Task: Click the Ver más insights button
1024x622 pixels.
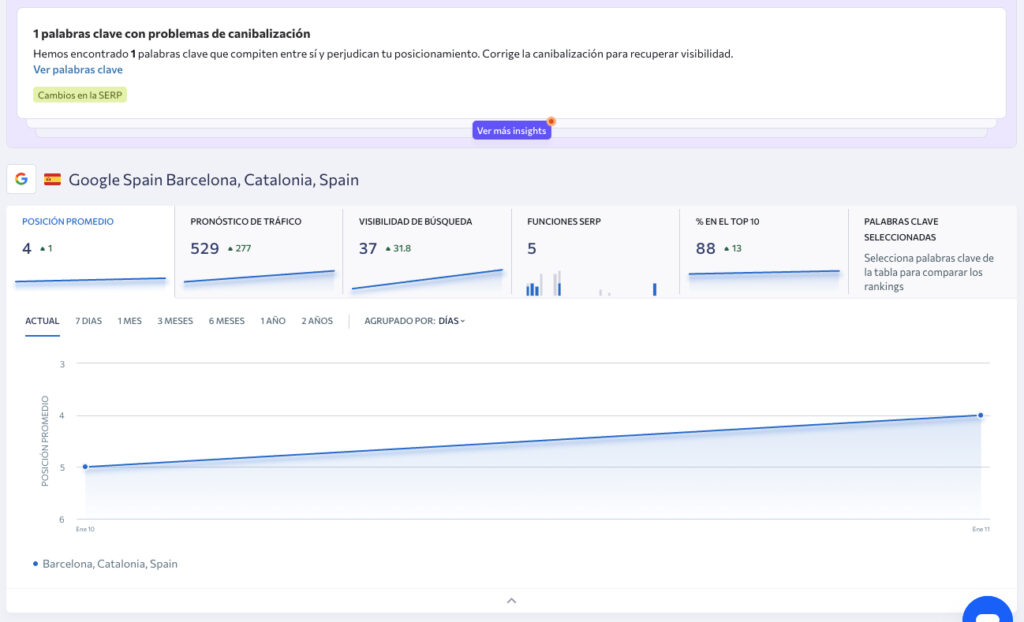Action: (511, 130)
